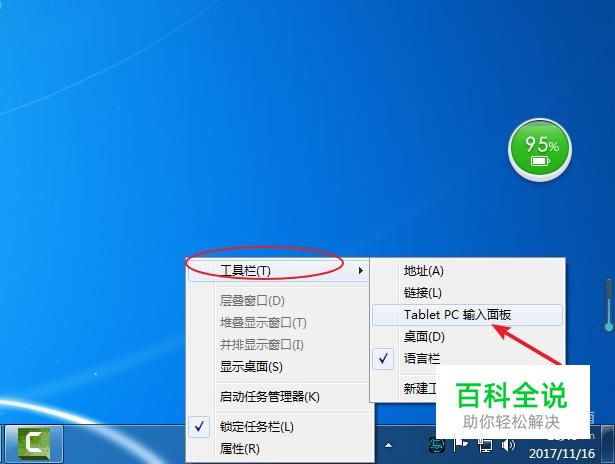Open 属性(R) from the context menu
Image resolution: width=615 pixels, height=464 pixels.
point(278,448)
